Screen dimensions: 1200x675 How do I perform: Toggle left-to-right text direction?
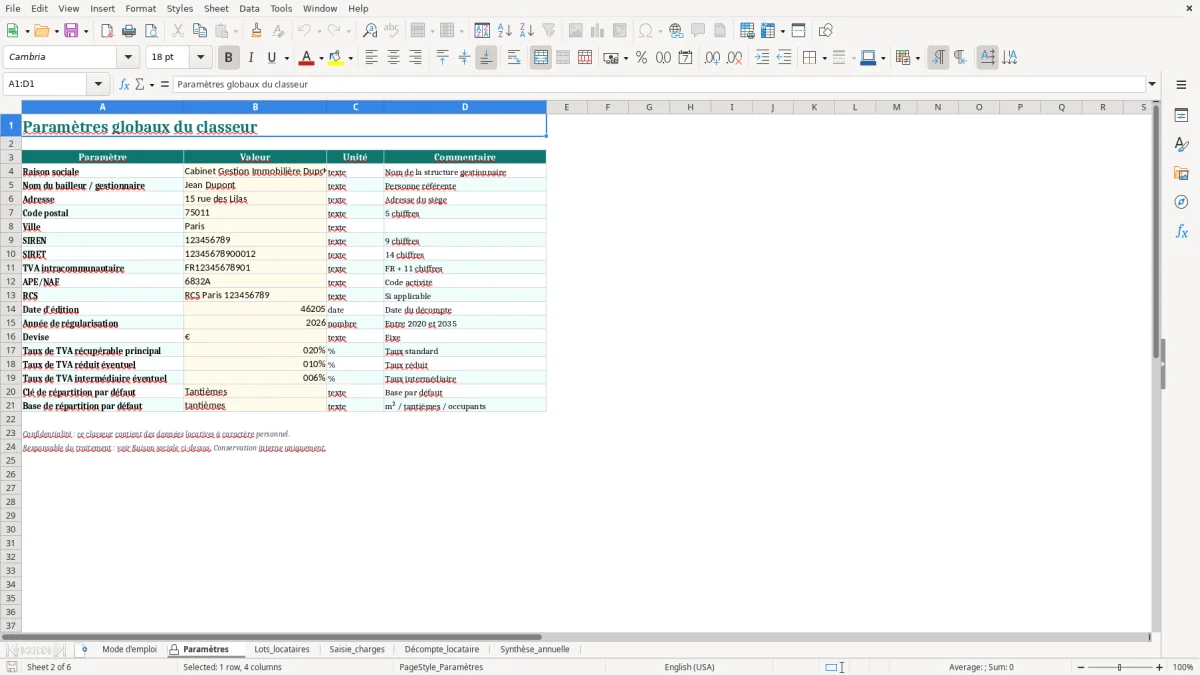938,58
